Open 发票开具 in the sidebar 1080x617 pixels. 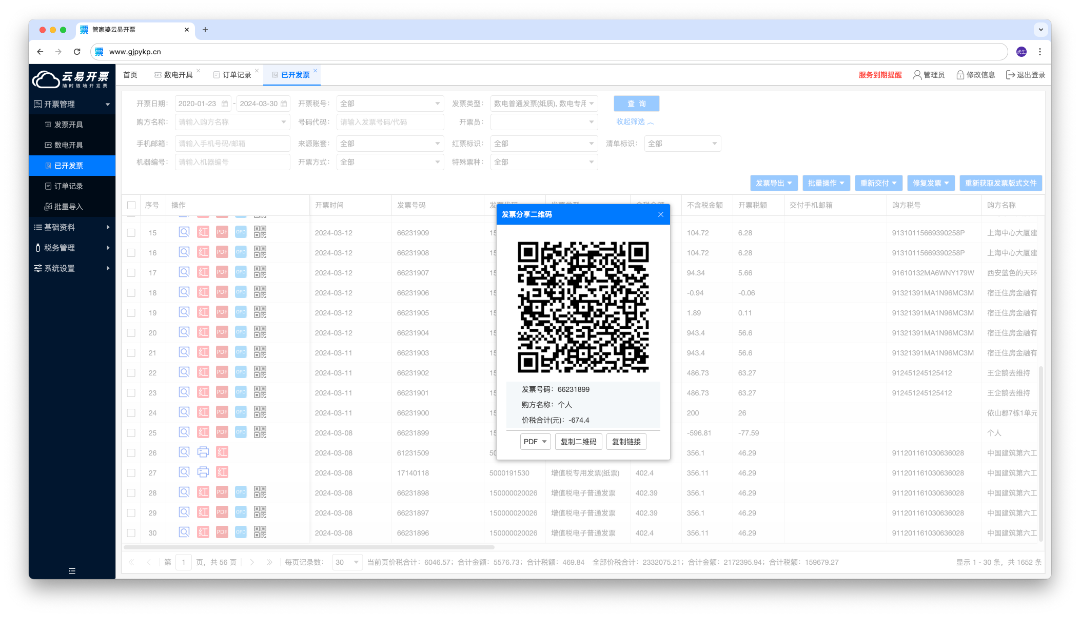click(72, 125)
